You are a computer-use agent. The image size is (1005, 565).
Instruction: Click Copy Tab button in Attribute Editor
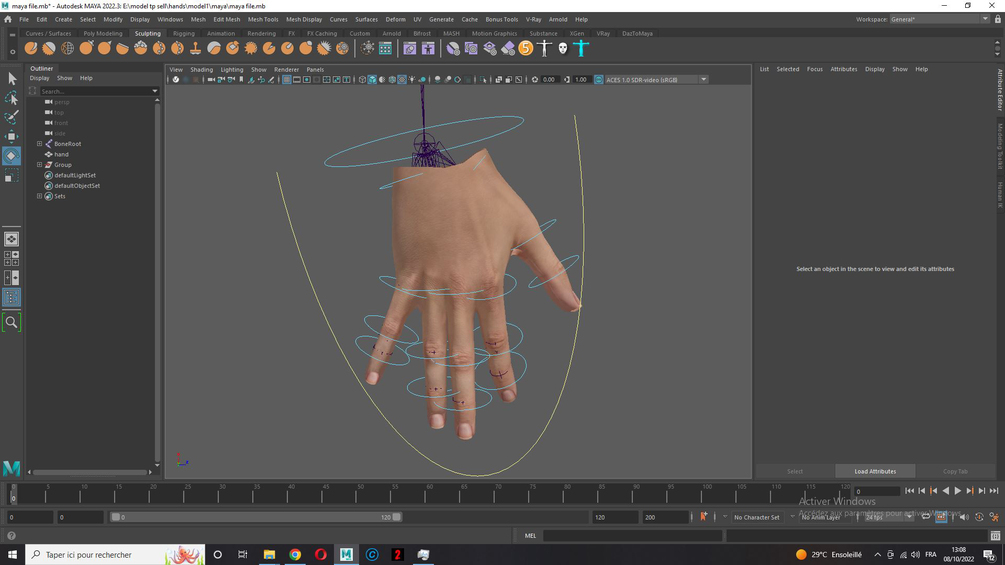(955, 471)
